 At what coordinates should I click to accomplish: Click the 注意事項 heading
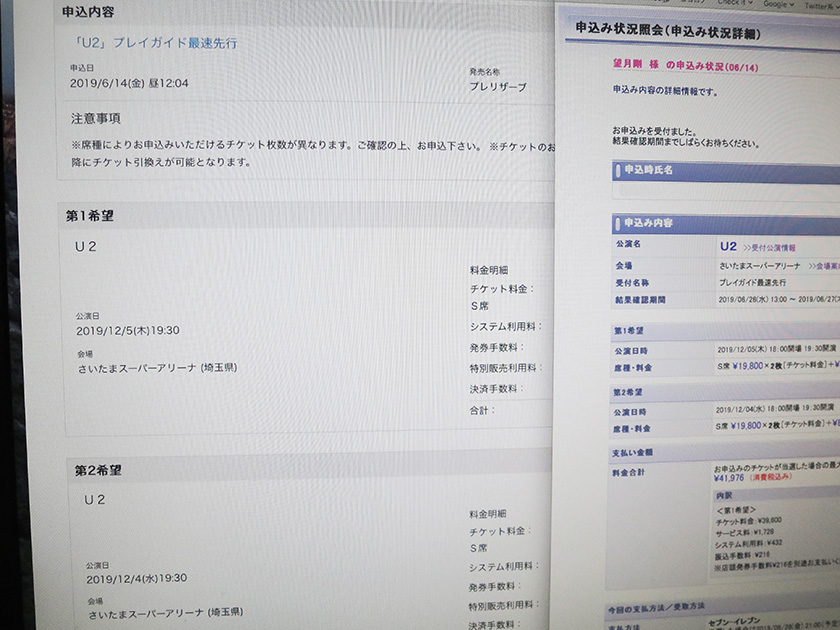point(96,118)
